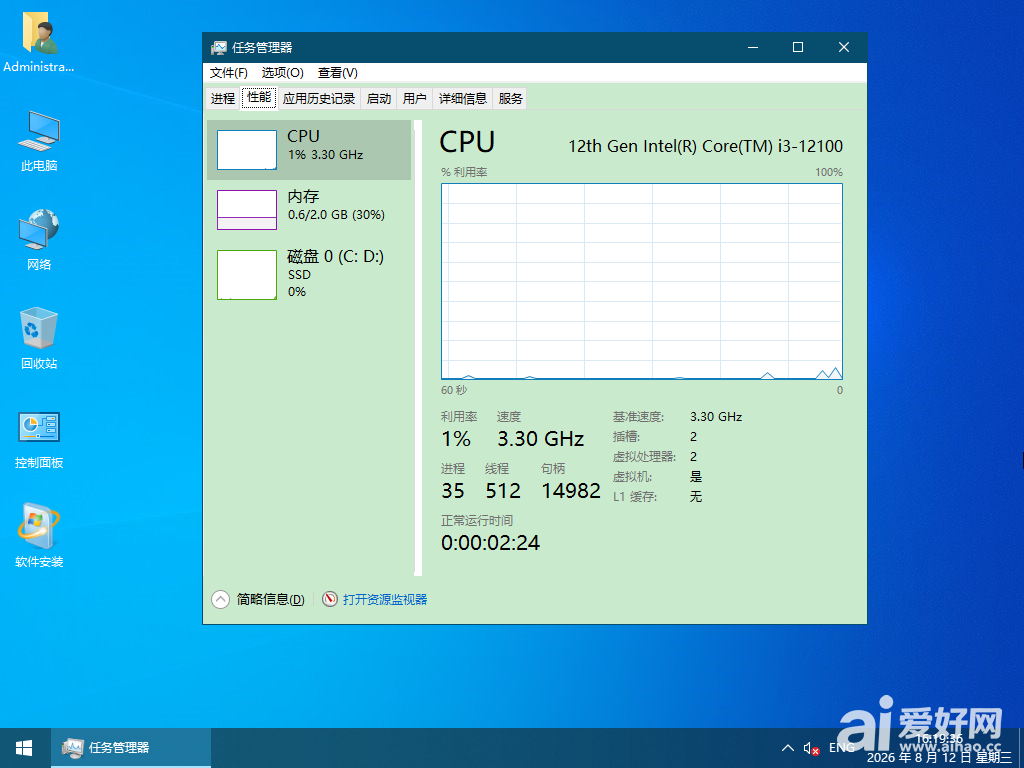Click the CPU utilization graph
Image resolution: width=1024 pixels, height=768 pixels.
pos(642,281)
